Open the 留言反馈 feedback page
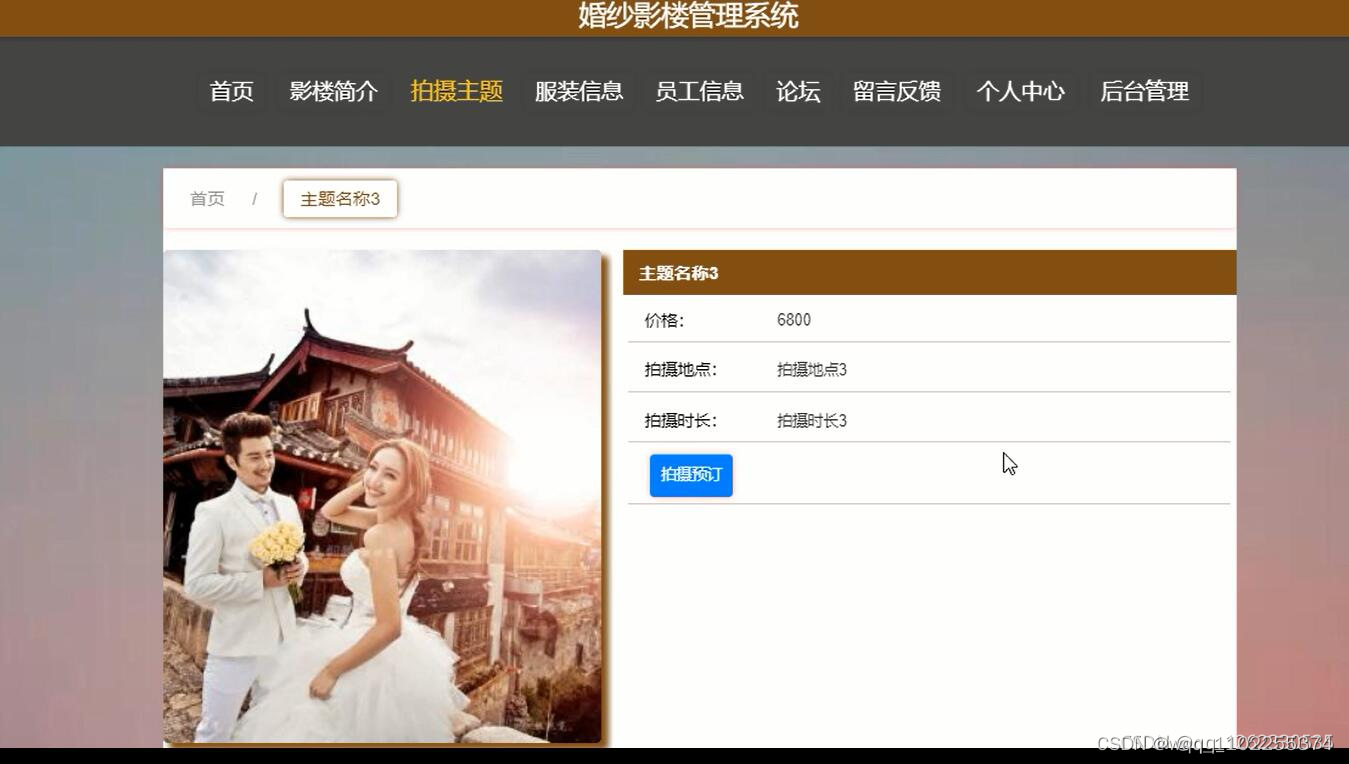This screenshot has width=1349, height=764. click(x=897, y=91)
